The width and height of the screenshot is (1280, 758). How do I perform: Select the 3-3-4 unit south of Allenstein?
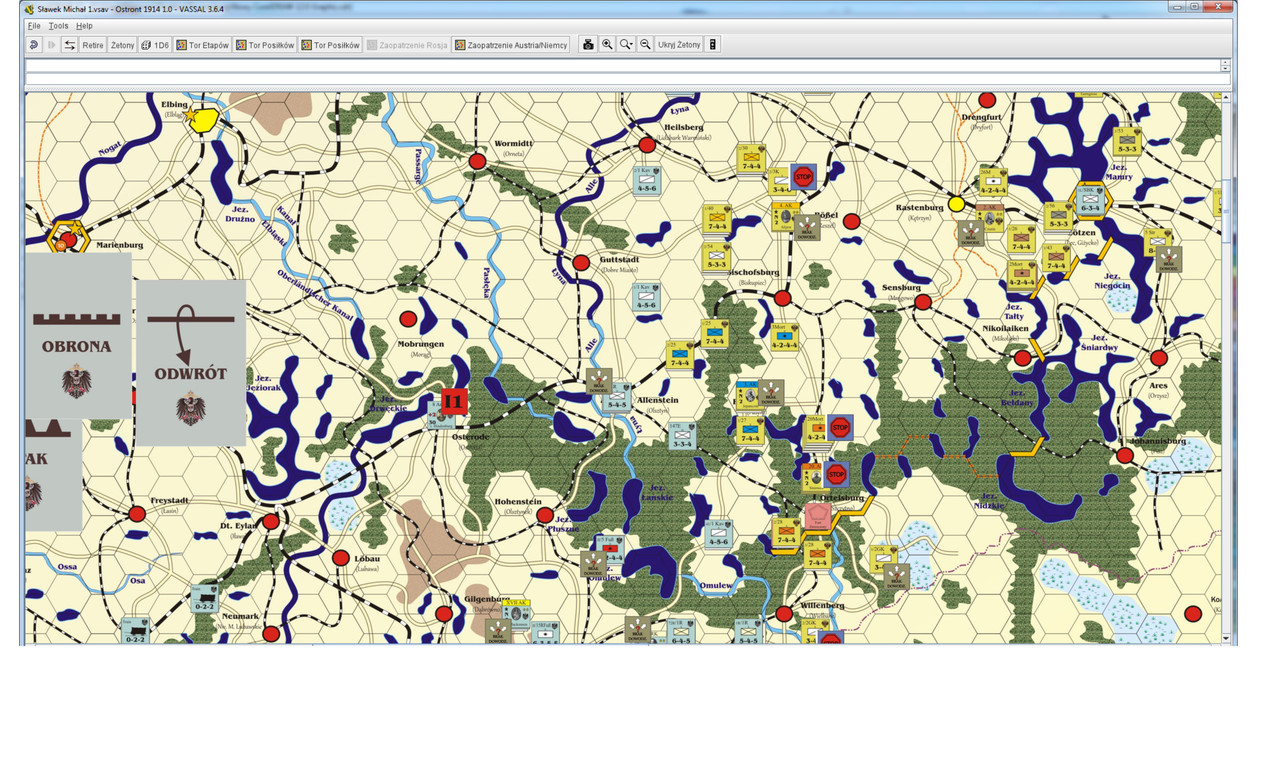(683, 435)
